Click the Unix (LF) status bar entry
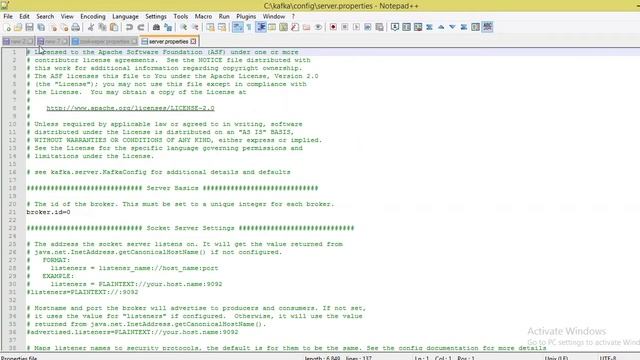 click(x=556, y=358)
